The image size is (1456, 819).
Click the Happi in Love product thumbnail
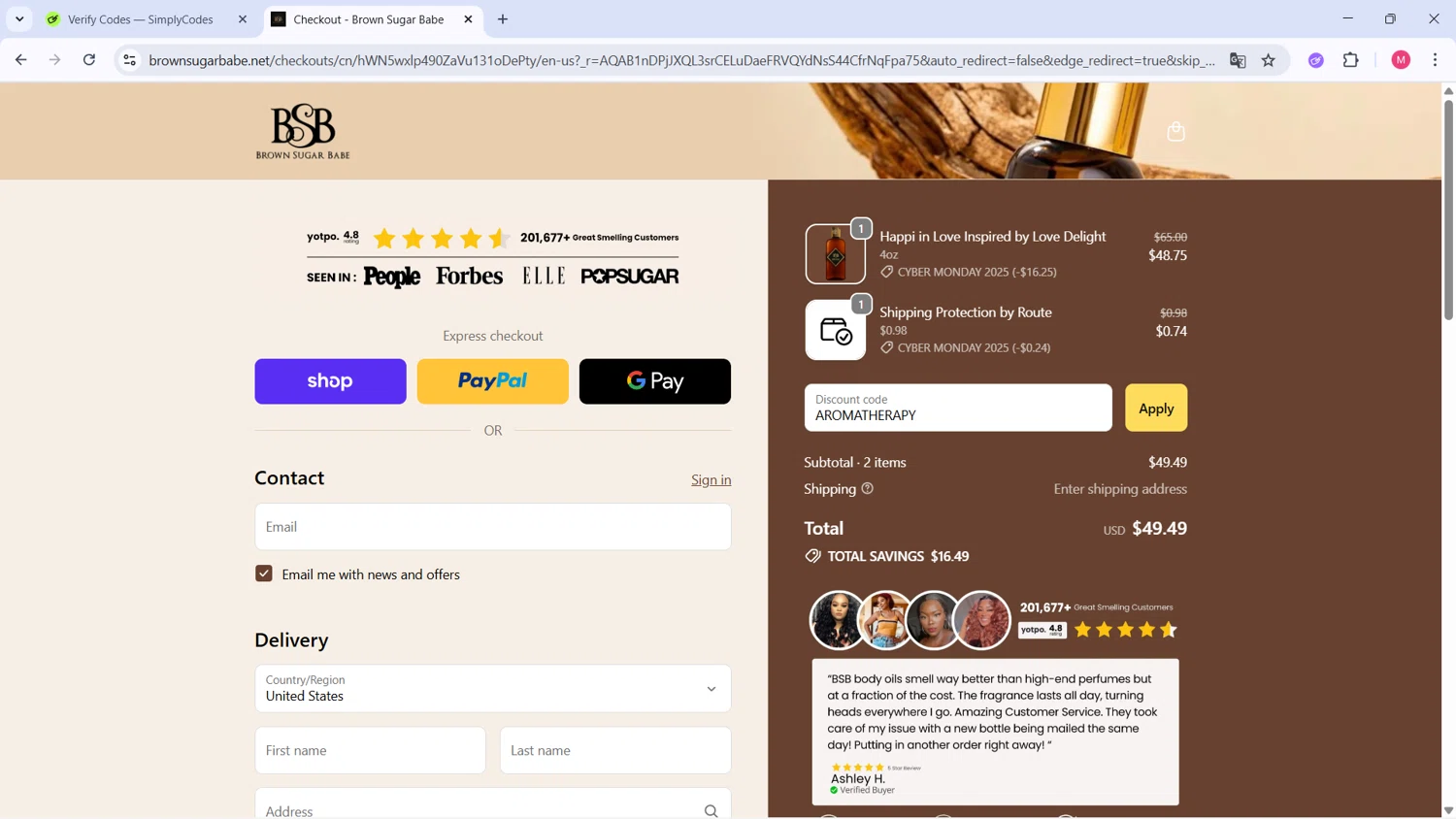coord(836,254)
